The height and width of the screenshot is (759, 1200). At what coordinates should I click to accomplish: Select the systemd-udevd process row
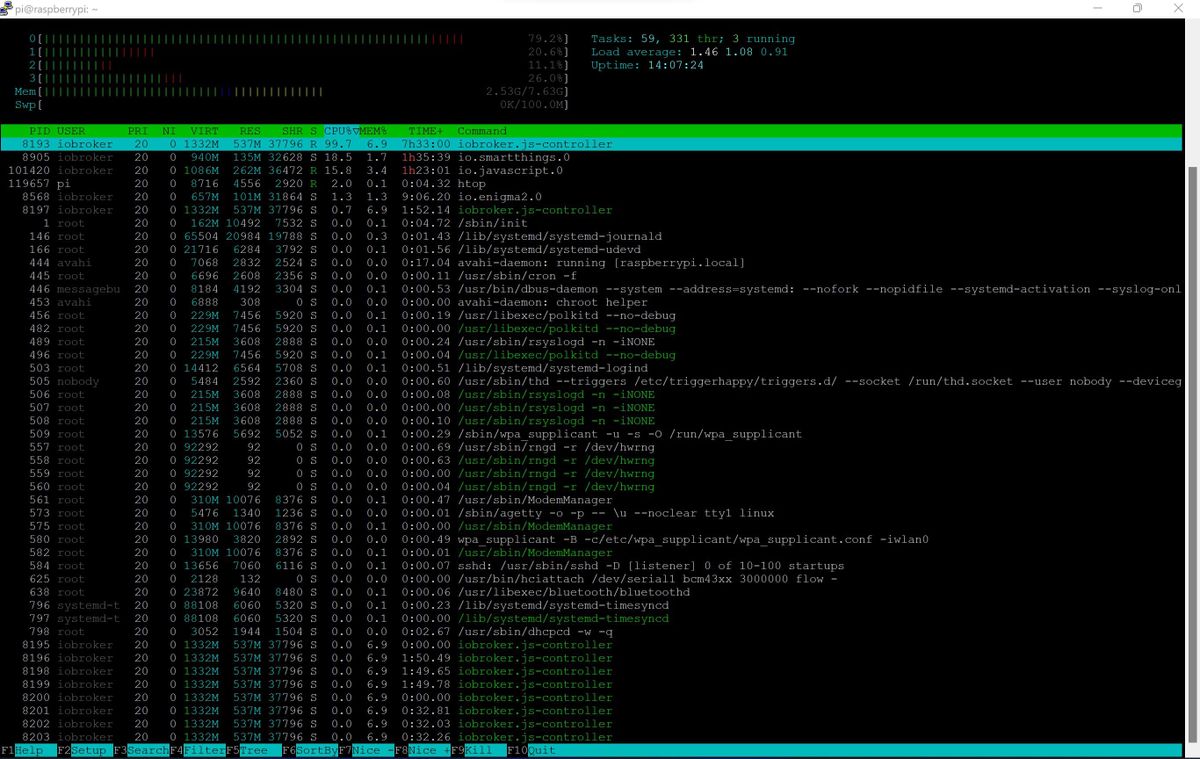(591, 249)
